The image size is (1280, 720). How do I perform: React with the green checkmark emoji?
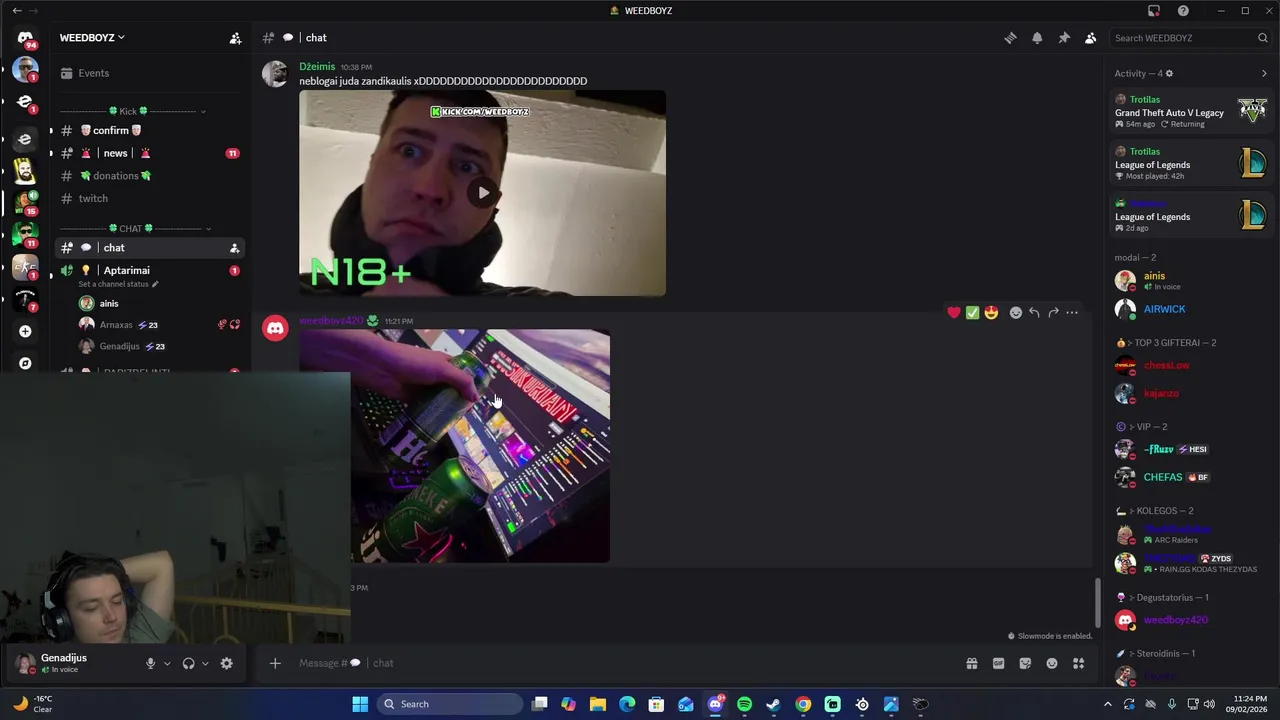(972, 313)
